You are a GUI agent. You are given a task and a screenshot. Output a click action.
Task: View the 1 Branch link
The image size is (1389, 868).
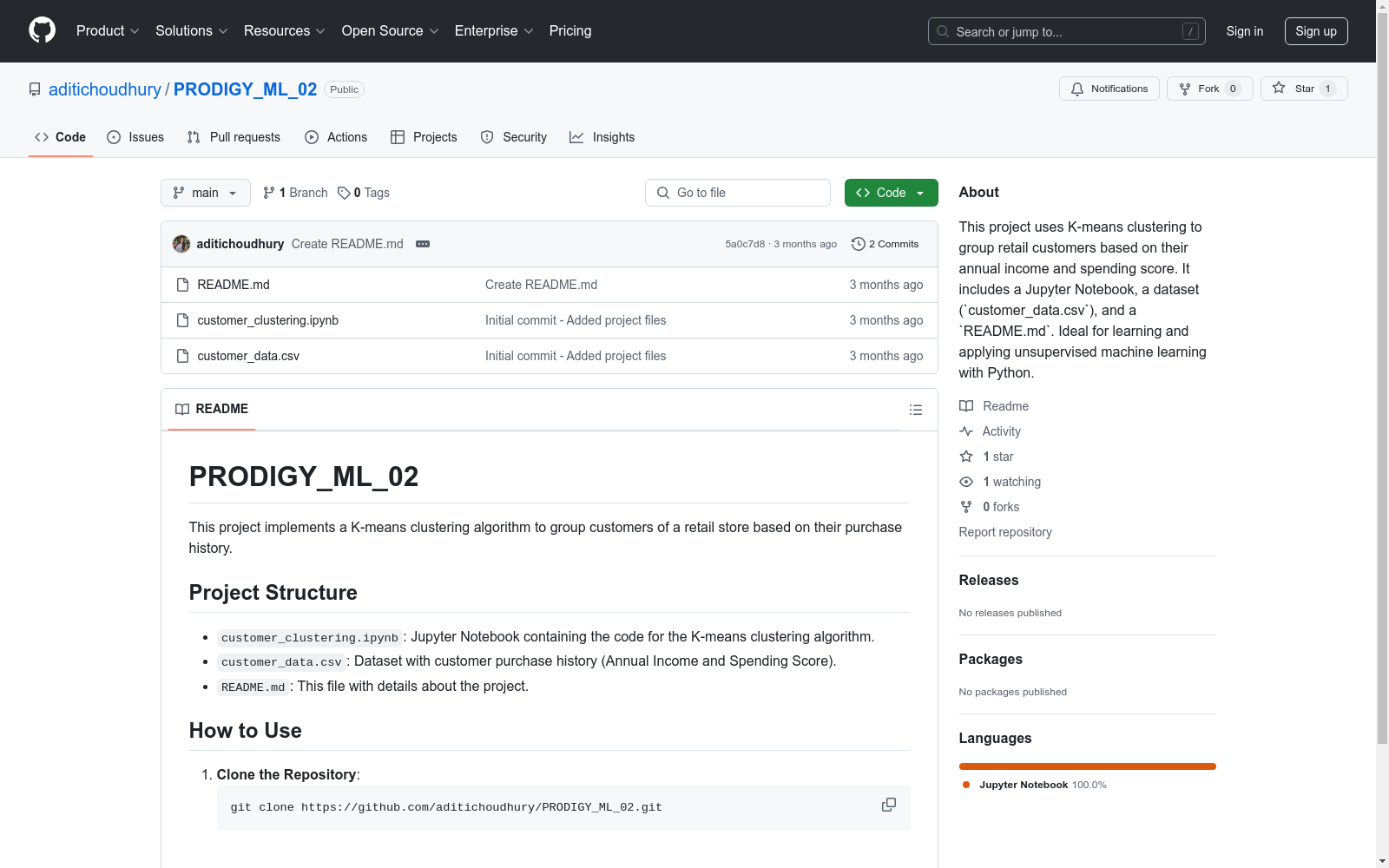[x=295, y=193]
